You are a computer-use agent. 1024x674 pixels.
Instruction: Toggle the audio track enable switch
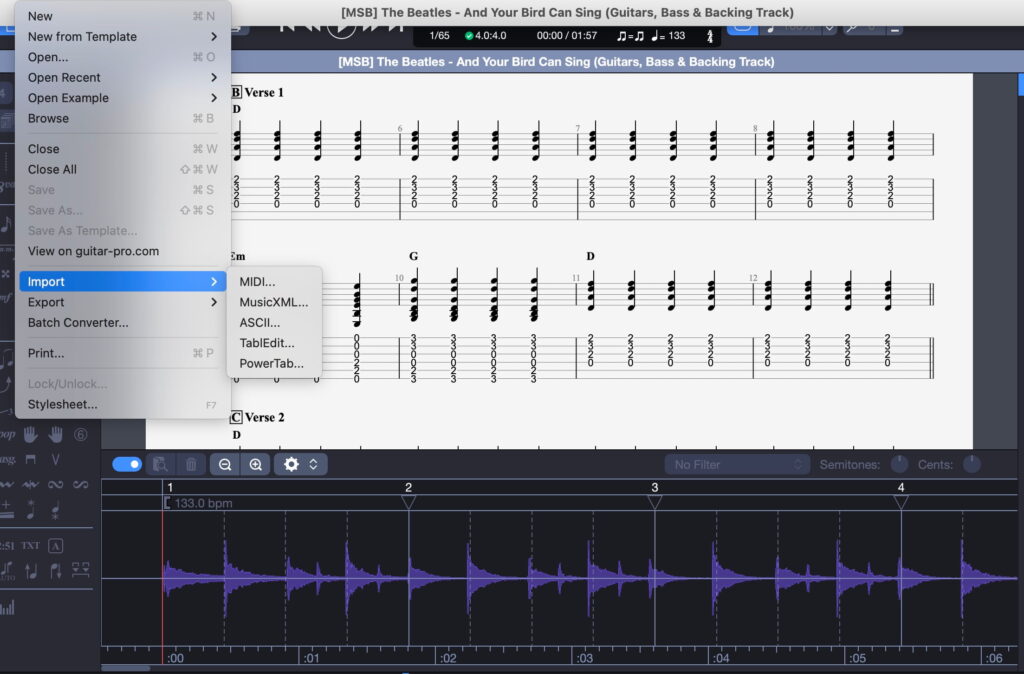pyautogui.click(x=127, y=464)
